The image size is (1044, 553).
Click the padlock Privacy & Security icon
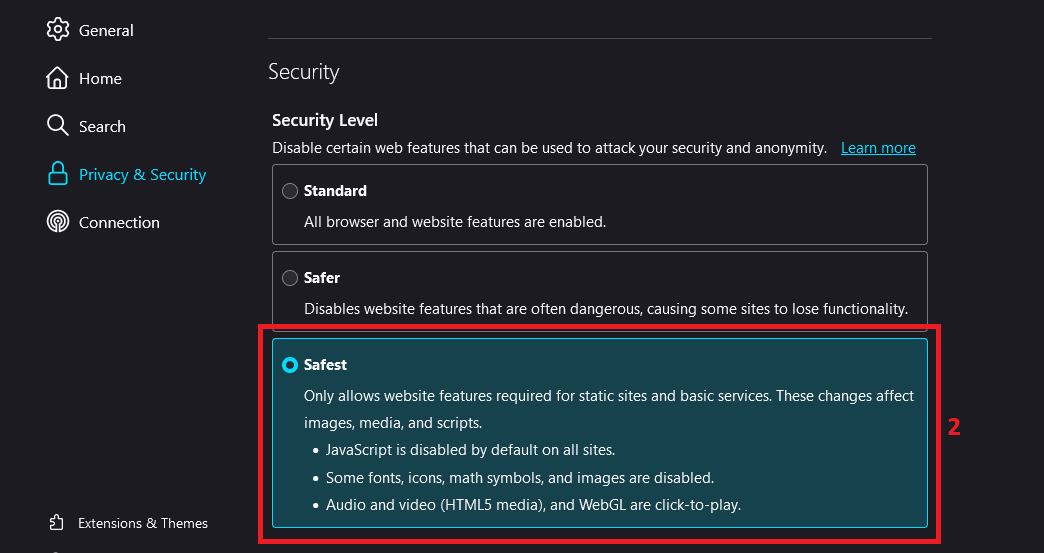(x=58, y=174)
